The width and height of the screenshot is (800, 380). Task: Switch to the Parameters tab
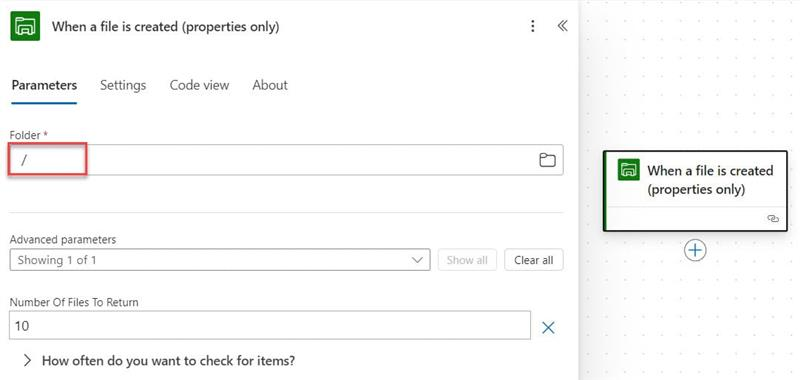point(44,85)
